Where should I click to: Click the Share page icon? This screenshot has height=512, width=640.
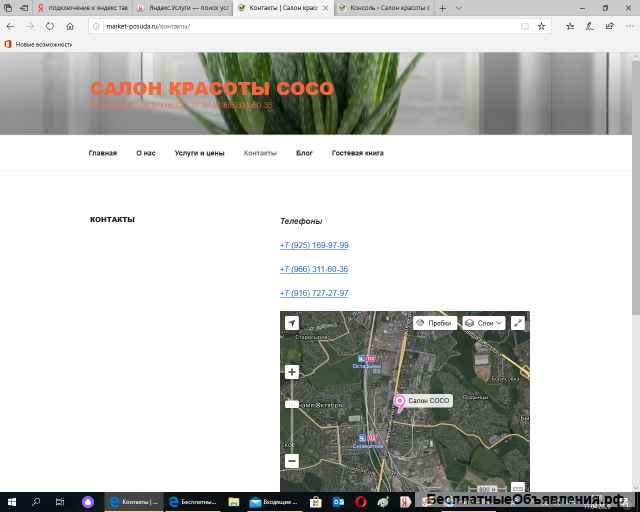(x=610, y=27)
